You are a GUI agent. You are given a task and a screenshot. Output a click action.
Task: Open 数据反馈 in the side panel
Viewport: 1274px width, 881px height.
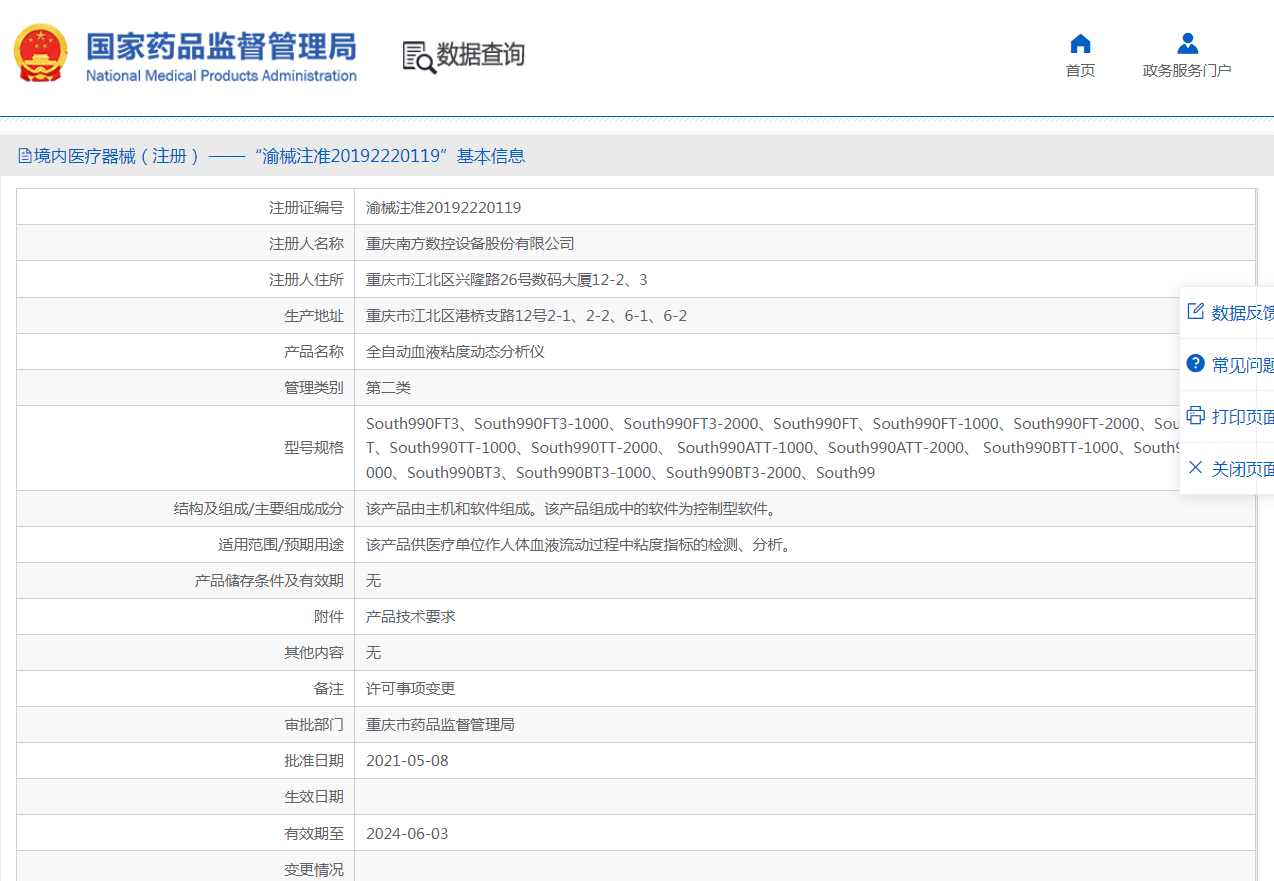(1243, 313)
